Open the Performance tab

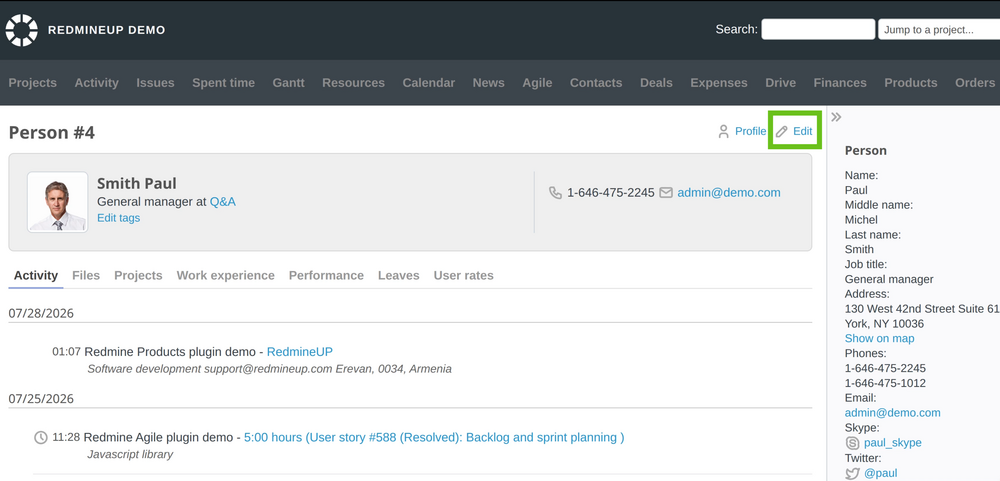point(327,276)
